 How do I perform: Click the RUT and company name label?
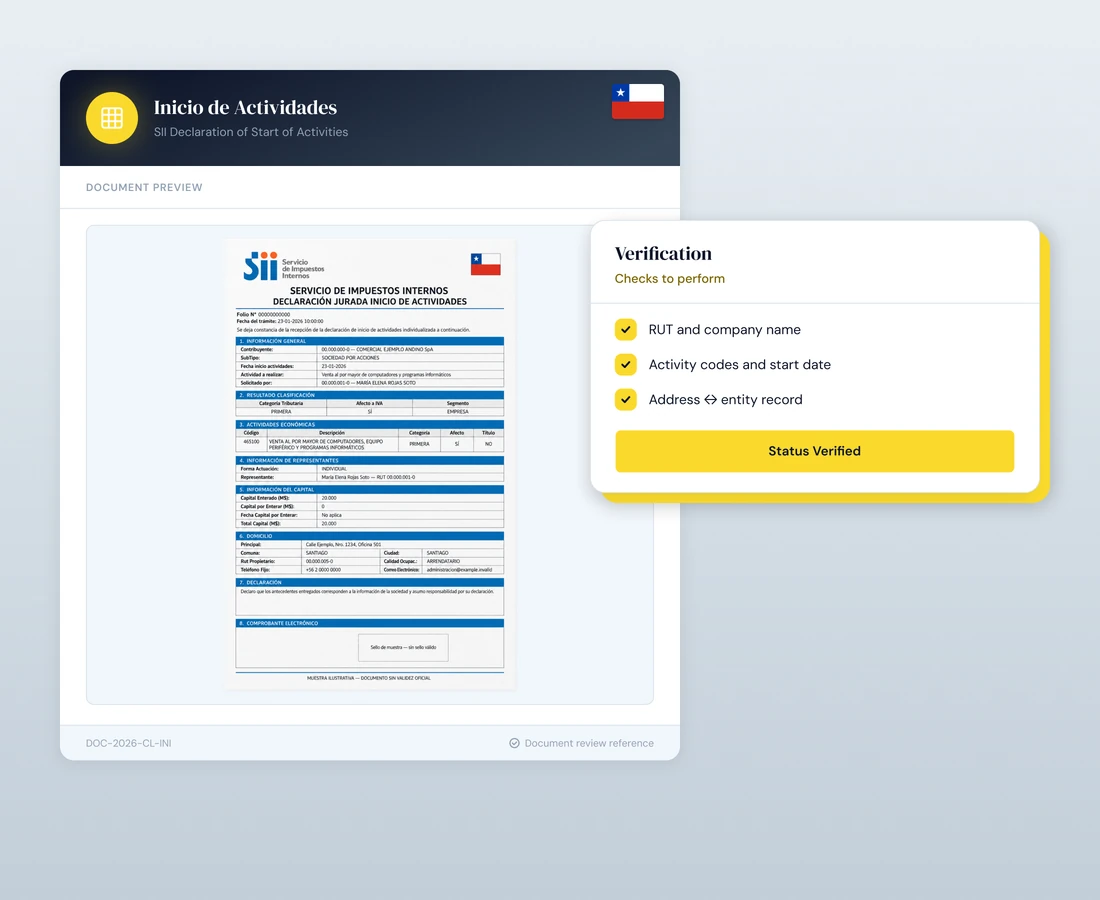pos(725,330)
